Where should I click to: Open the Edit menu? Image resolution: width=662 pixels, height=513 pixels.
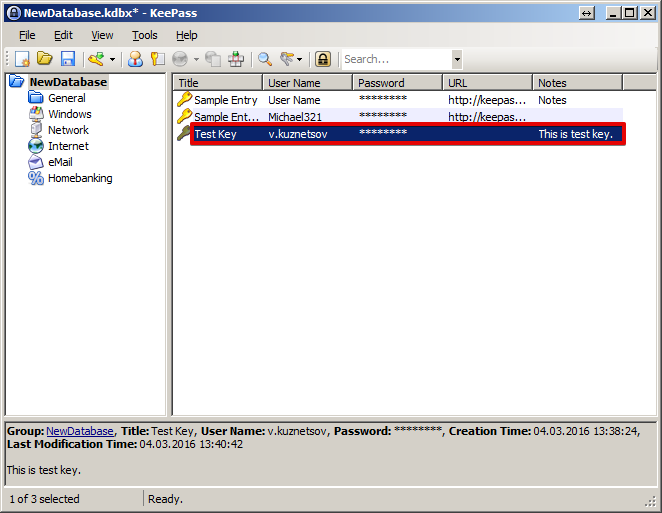click(63, 35)
